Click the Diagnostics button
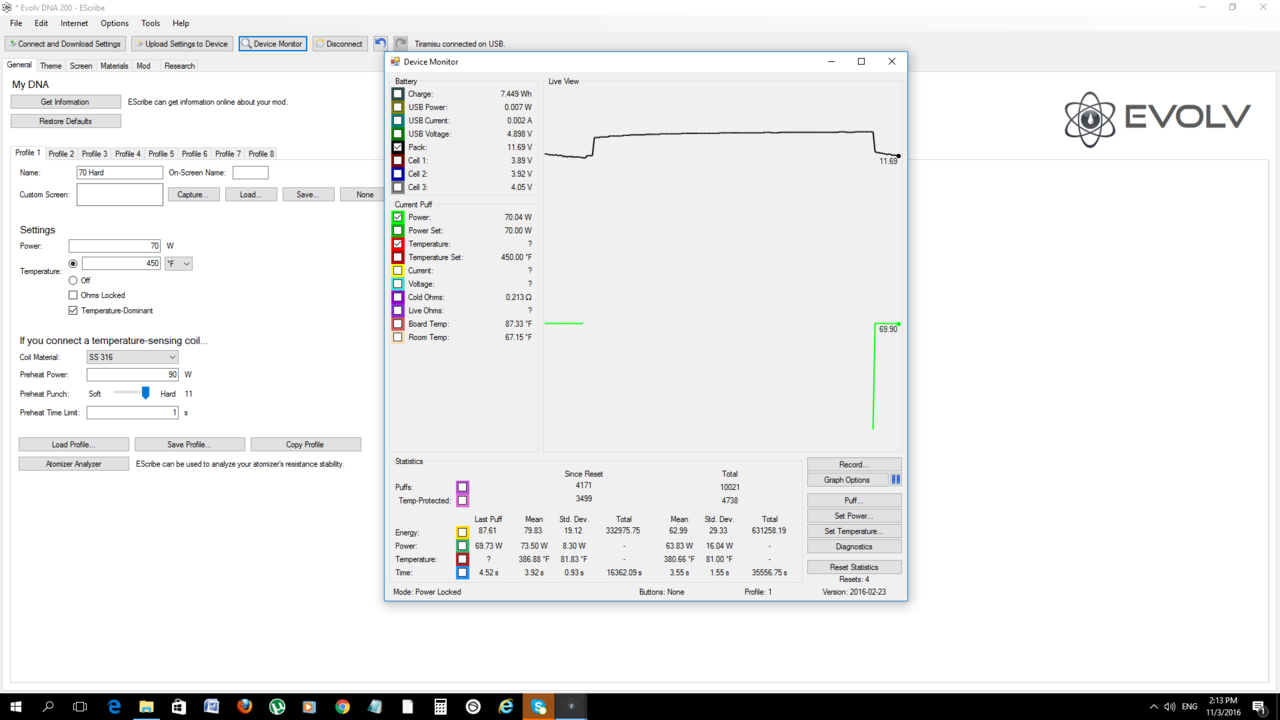This screenshot has height=720, width=1280. click(854, 547)
